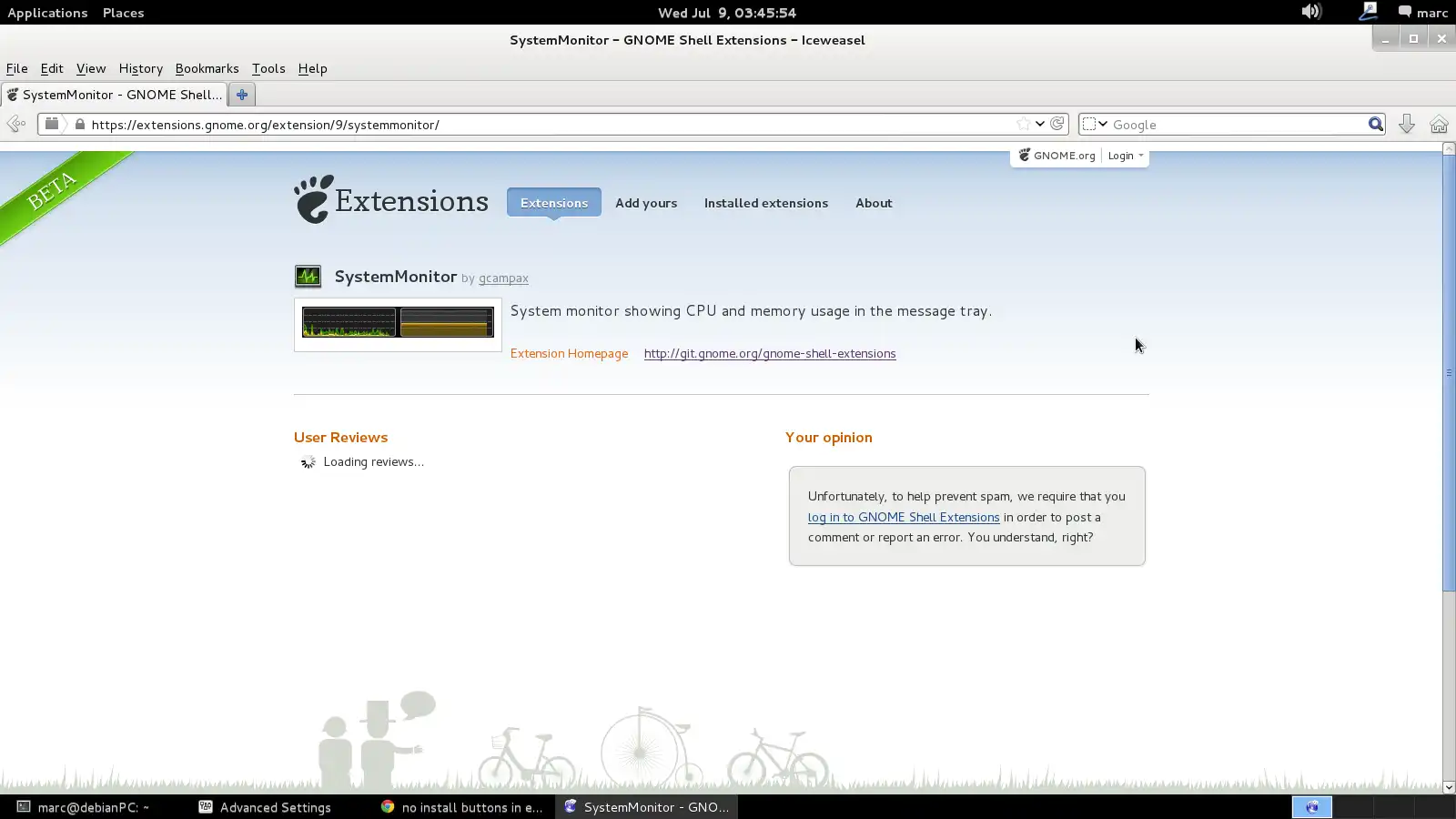This screenshot has height=819, width=1456.
Task: Open the Installed extensions page
Action: click(x=766, y=203)
